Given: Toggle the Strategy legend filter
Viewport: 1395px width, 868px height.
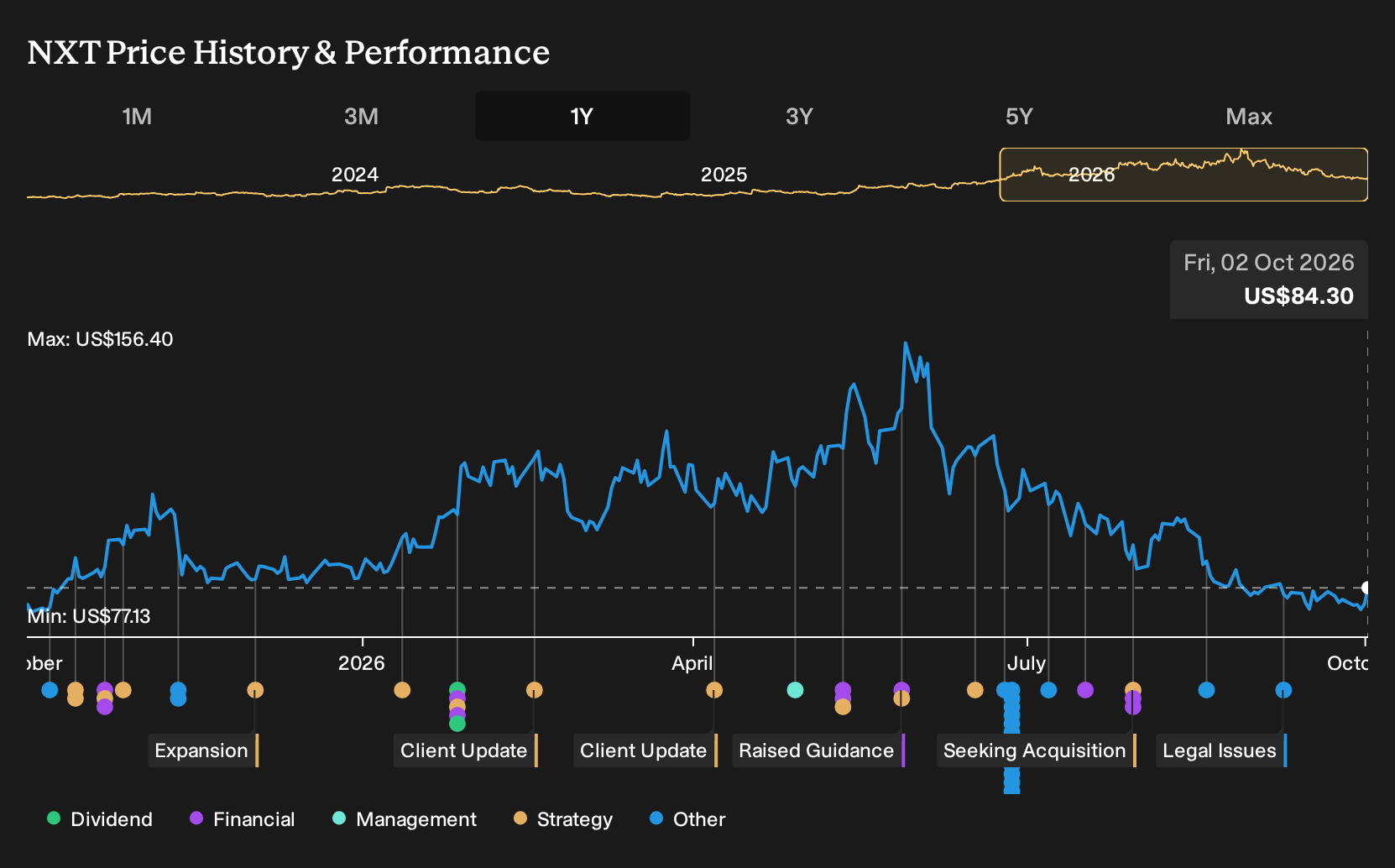Looking at the screenshot, I should [x=563, y=819].
